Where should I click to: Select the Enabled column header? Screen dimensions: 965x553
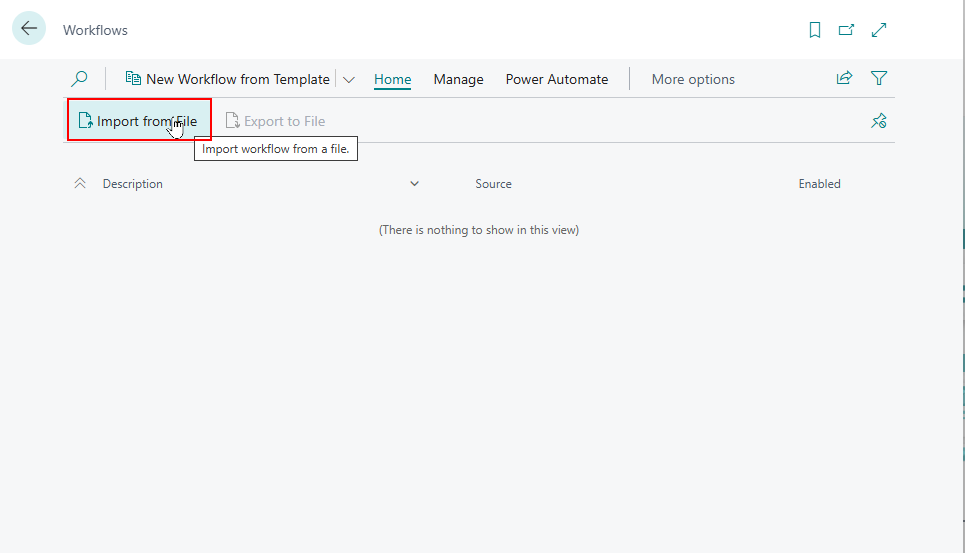[819, 184]
